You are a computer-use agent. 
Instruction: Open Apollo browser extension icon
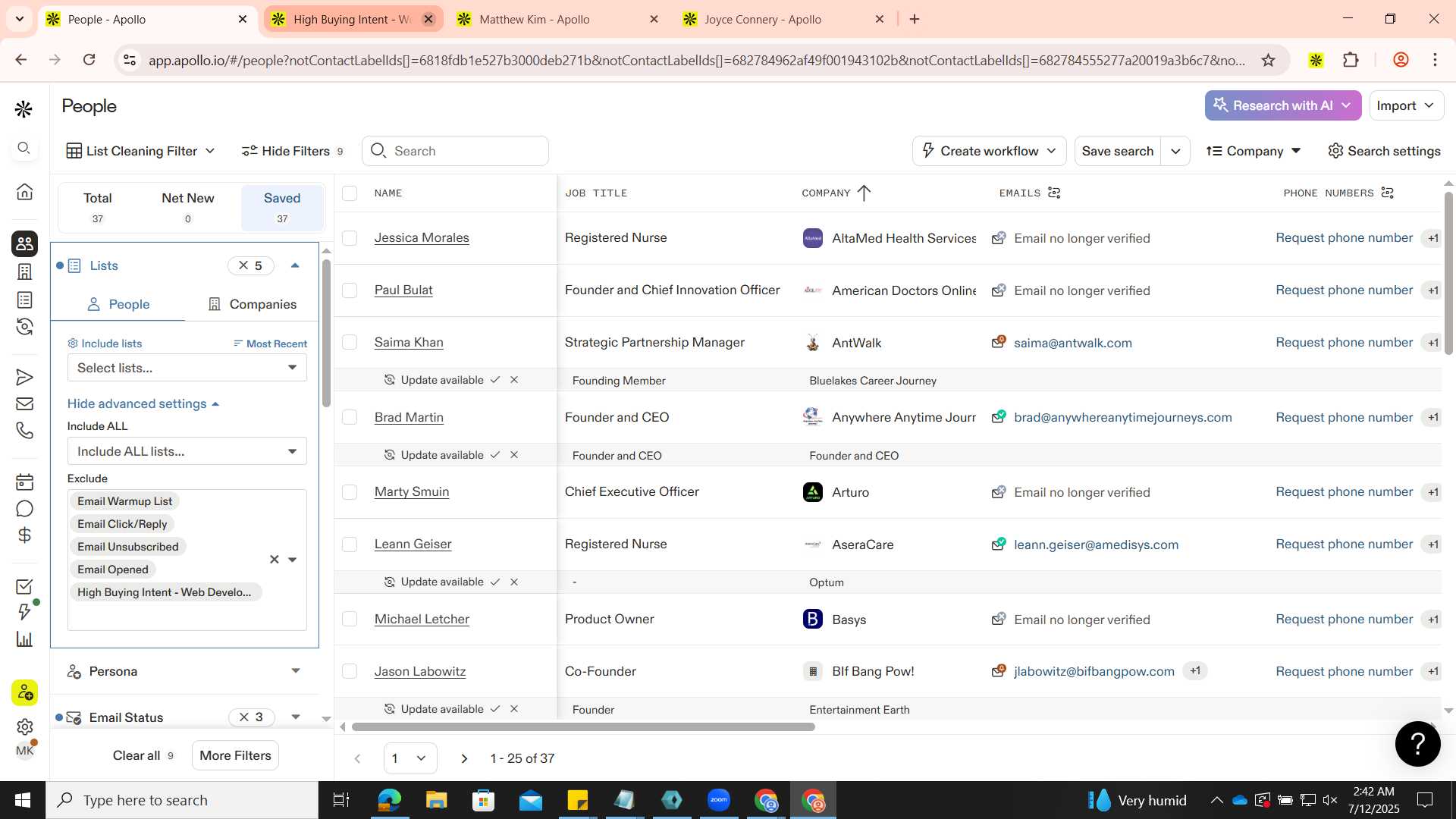tap(1316, 60)
